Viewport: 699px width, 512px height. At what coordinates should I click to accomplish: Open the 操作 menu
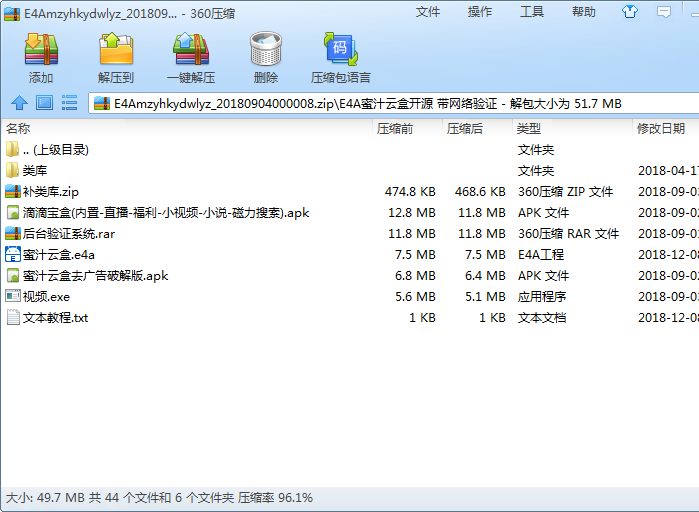(x=480, y=12)
